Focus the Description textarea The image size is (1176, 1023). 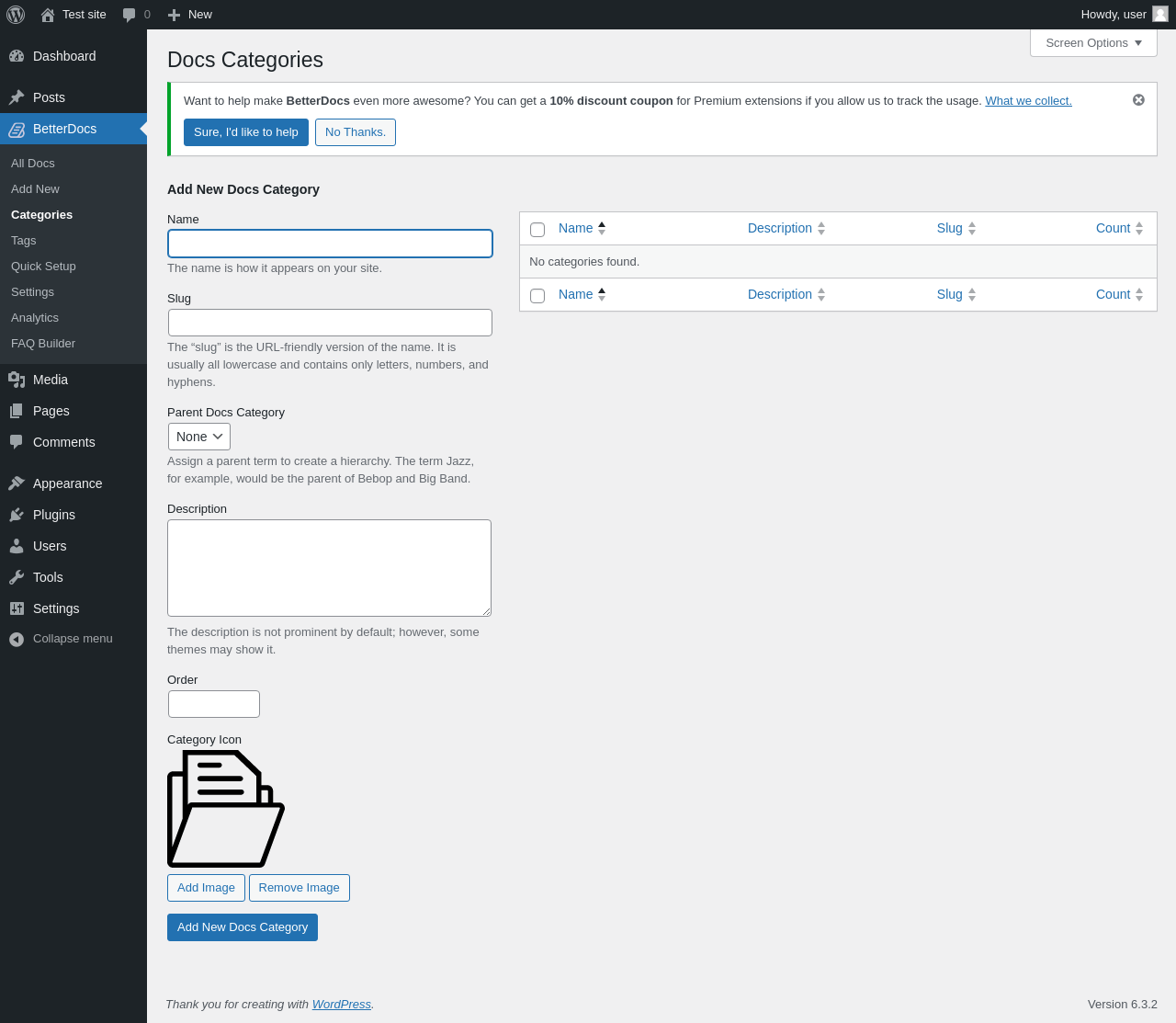click(x=329, y=568)
